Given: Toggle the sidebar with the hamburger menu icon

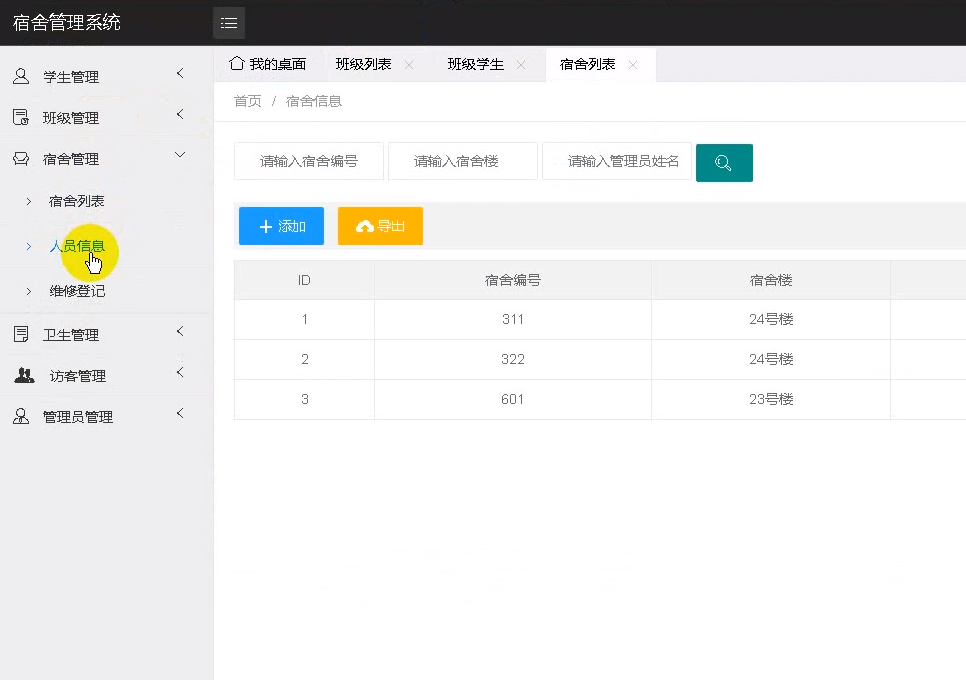Looking at the screenshot, I should pyautogui.click(x=229, y=23).
